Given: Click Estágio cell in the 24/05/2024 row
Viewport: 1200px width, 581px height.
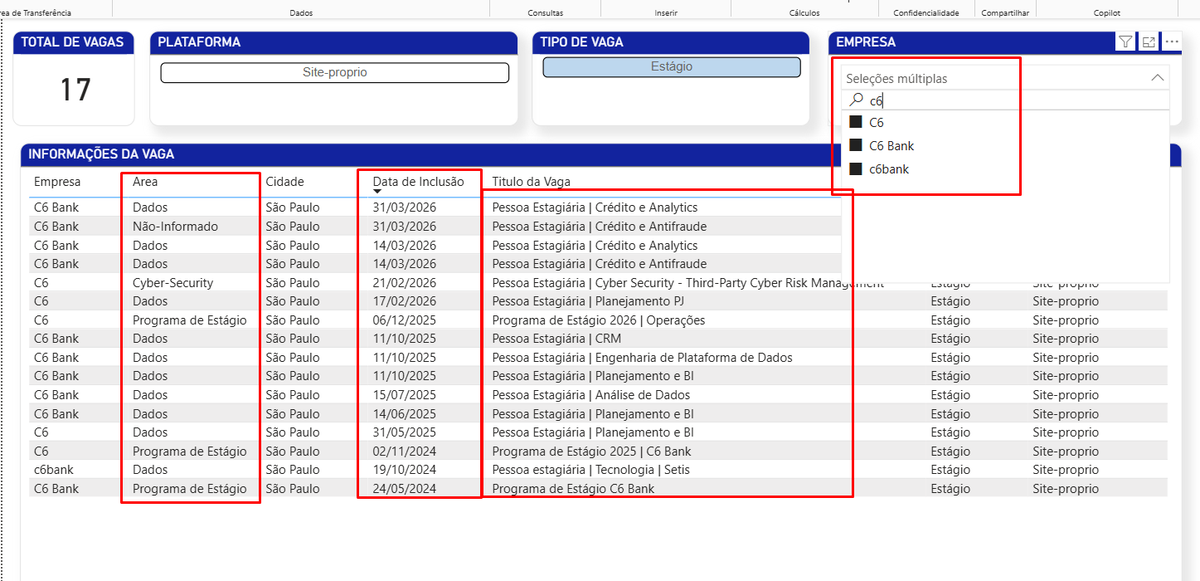Looking at the screenshot, I should pos(950,489).
